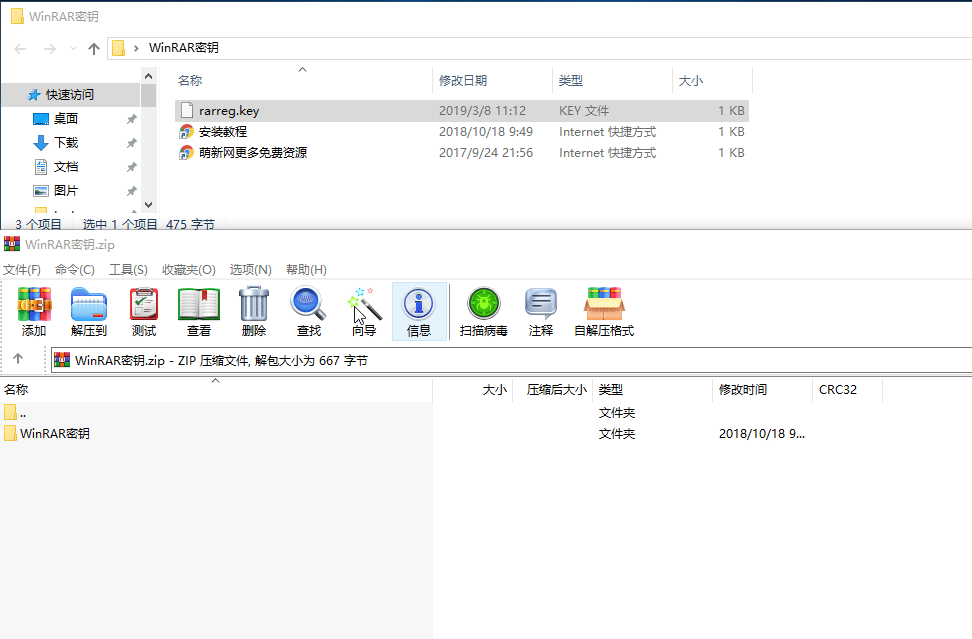The image size is (972, 639).
Task: Open the File (文件) menu
Action: coord(22,270)
